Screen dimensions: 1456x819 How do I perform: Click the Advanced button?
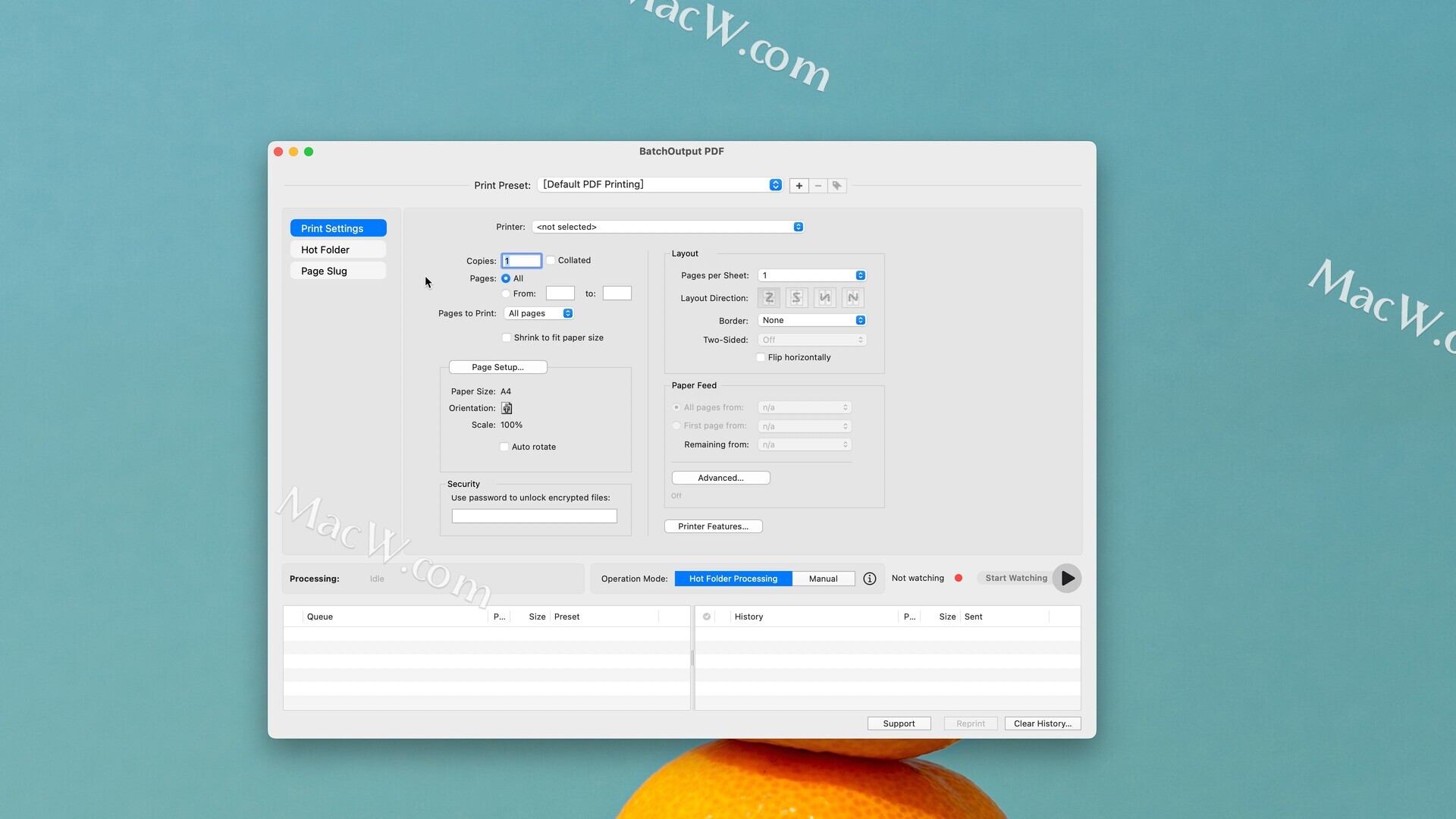tap(721, 478)
